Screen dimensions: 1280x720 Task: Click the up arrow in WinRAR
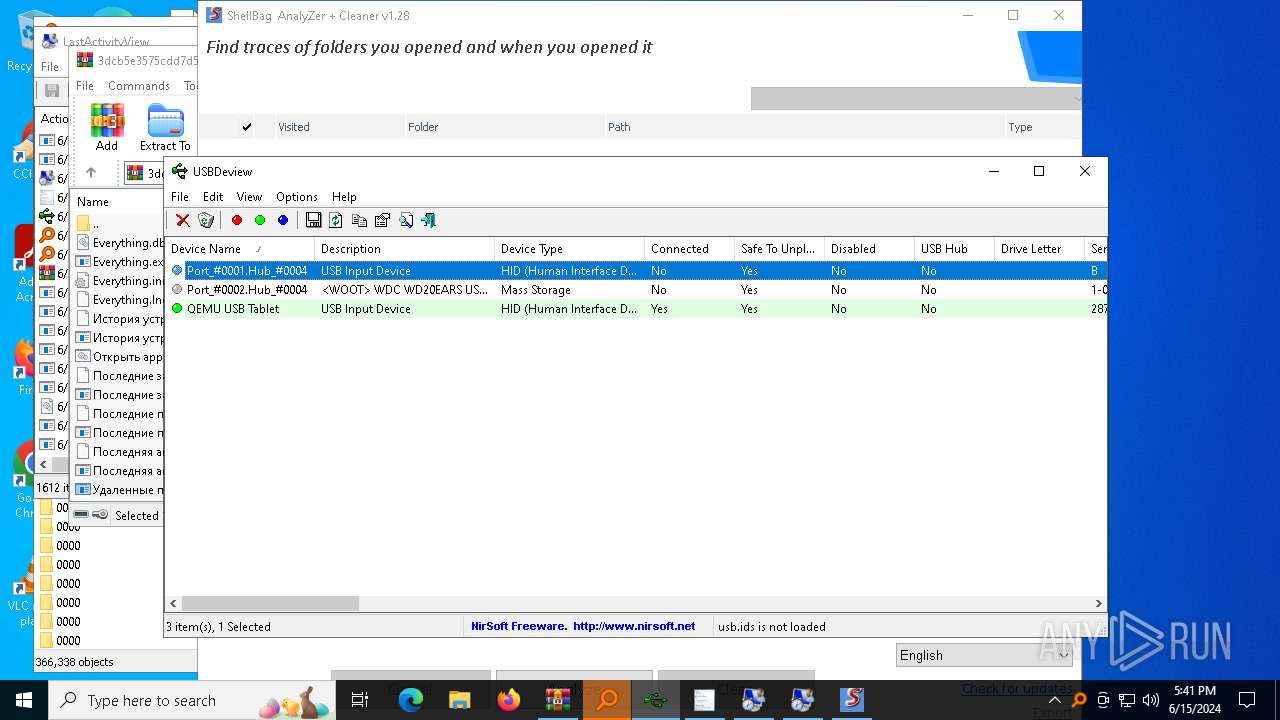coord(90,172)
